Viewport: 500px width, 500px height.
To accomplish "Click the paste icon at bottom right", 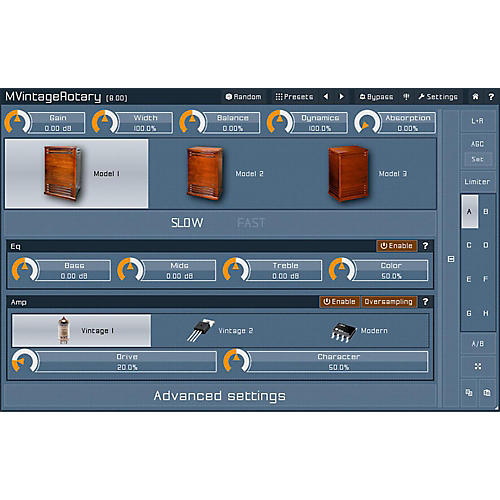I will pyautogui.click(x=487, y=393).
